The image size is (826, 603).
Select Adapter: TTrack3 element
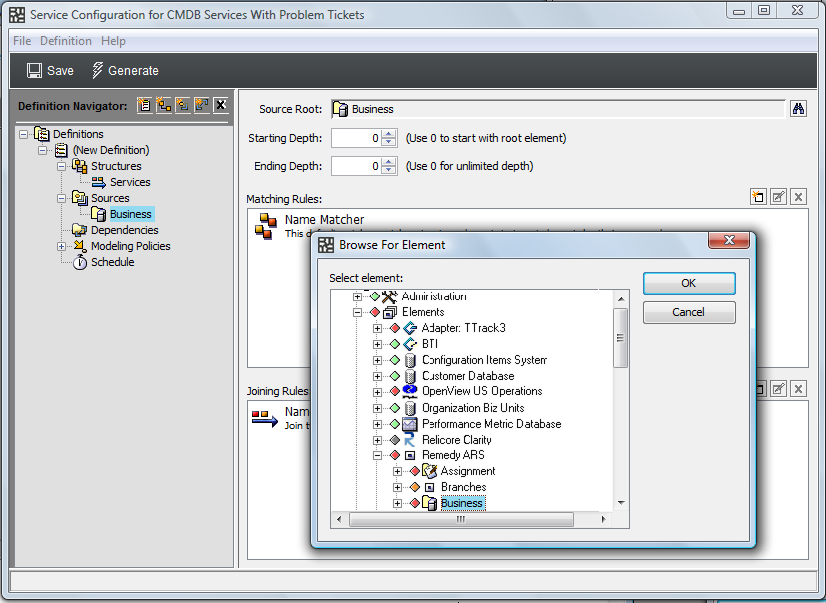pyautogui.click(x=464, y=328)
